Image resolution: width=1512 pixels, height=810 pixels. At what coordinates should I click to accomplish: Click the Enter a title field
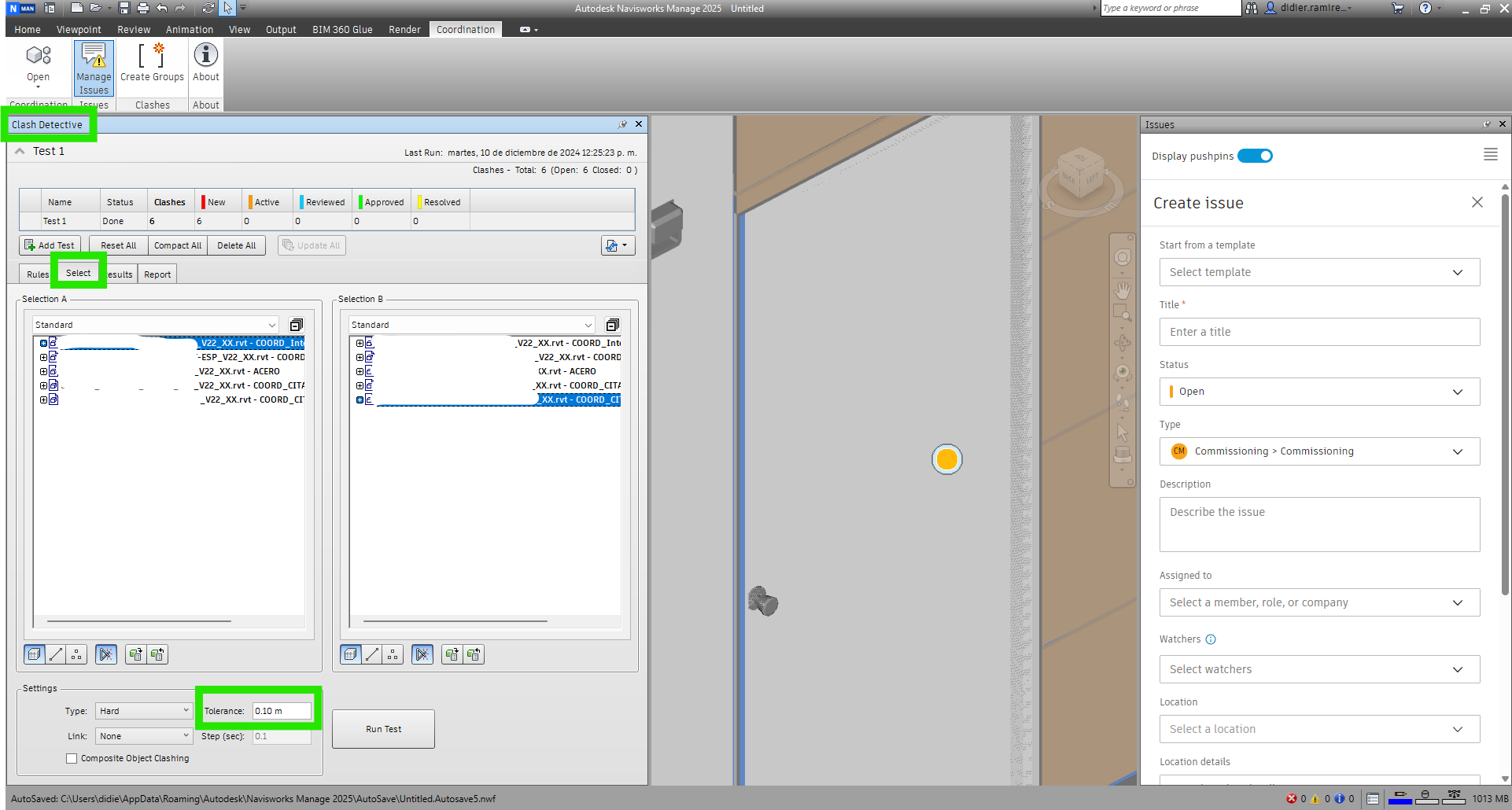pos(1319,332)
